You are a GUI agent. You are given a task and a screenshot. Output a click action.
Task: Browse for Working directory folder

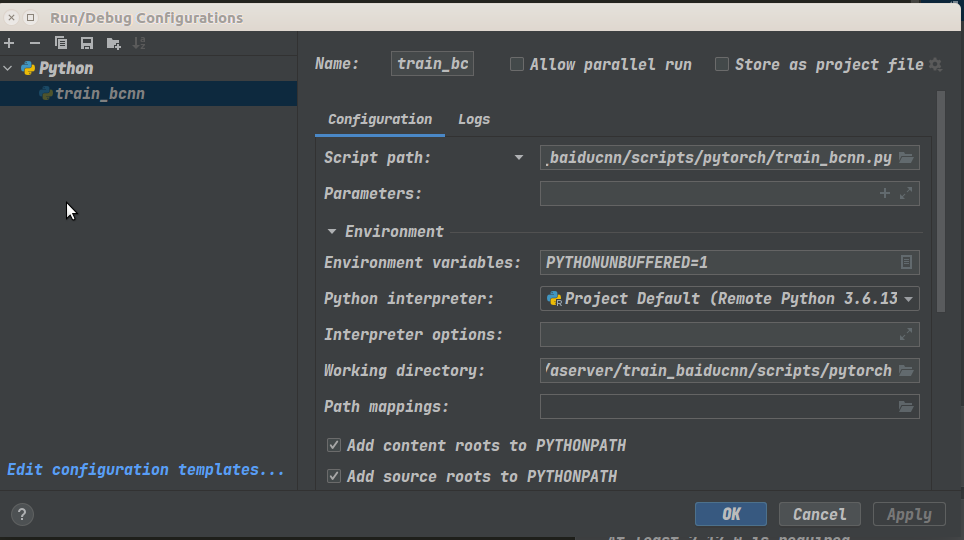point(906,370)
